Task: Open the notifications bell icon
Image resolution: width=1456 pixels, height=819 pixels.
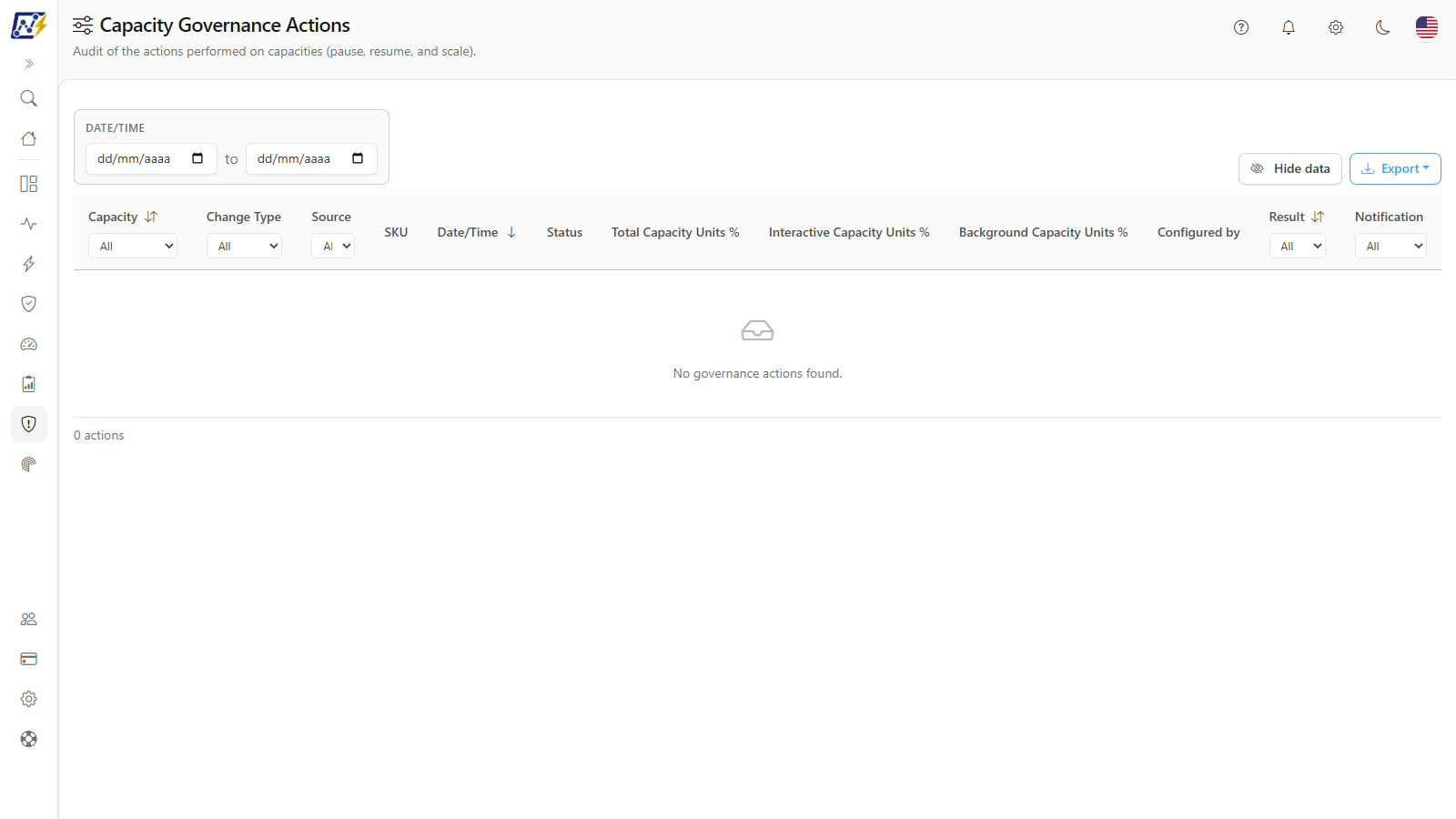Action: 1289,27
